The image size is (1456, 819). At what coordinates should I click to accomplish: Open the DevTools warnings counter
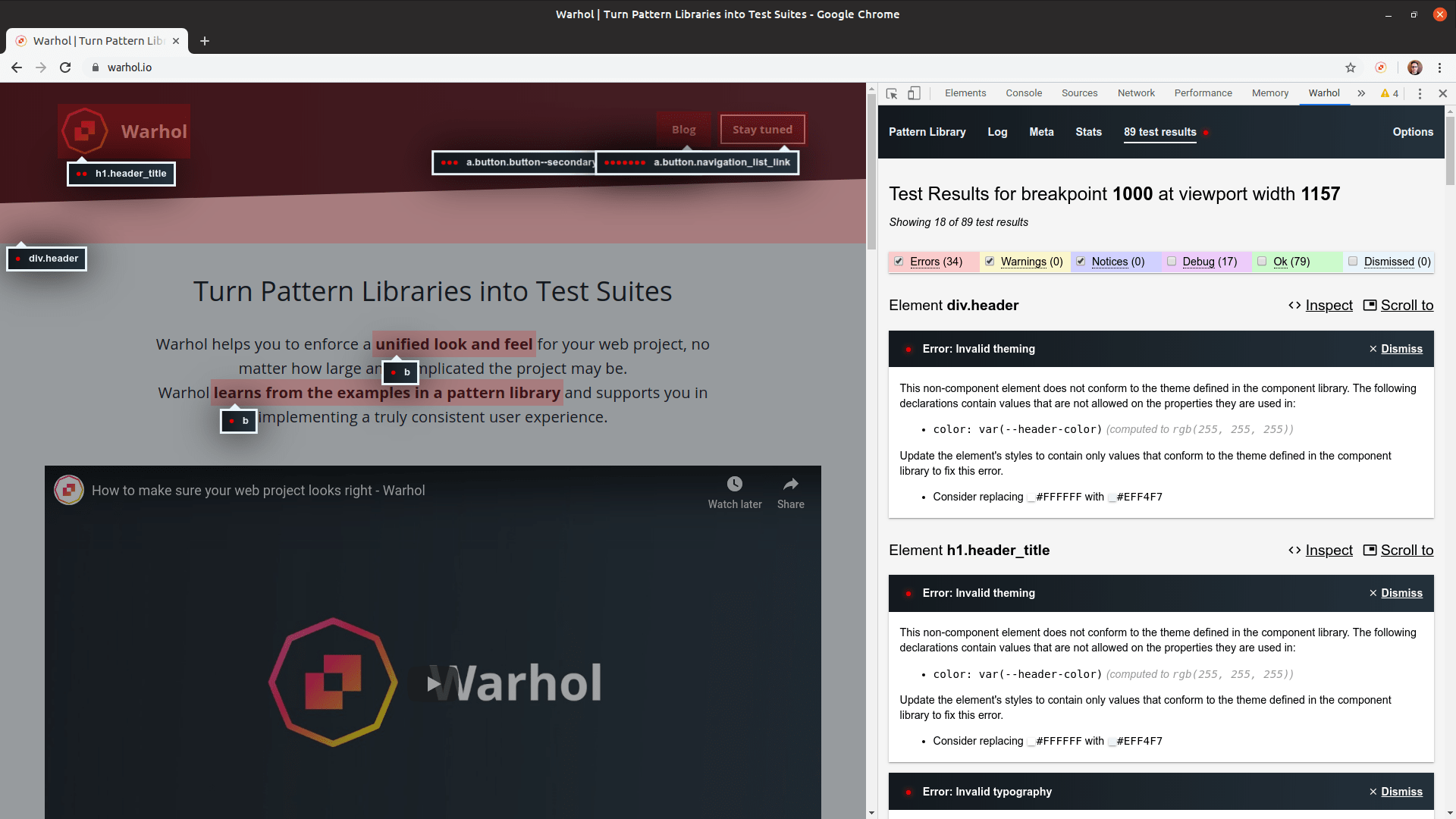pyautogui.click(x=1389, y=93)
